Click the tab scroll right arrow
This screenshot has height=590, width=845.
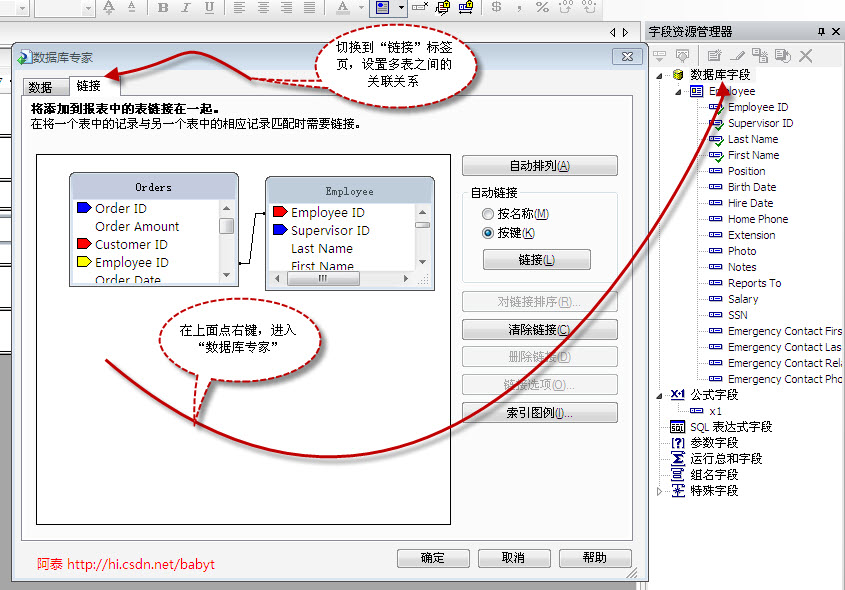tap(625, 32)
